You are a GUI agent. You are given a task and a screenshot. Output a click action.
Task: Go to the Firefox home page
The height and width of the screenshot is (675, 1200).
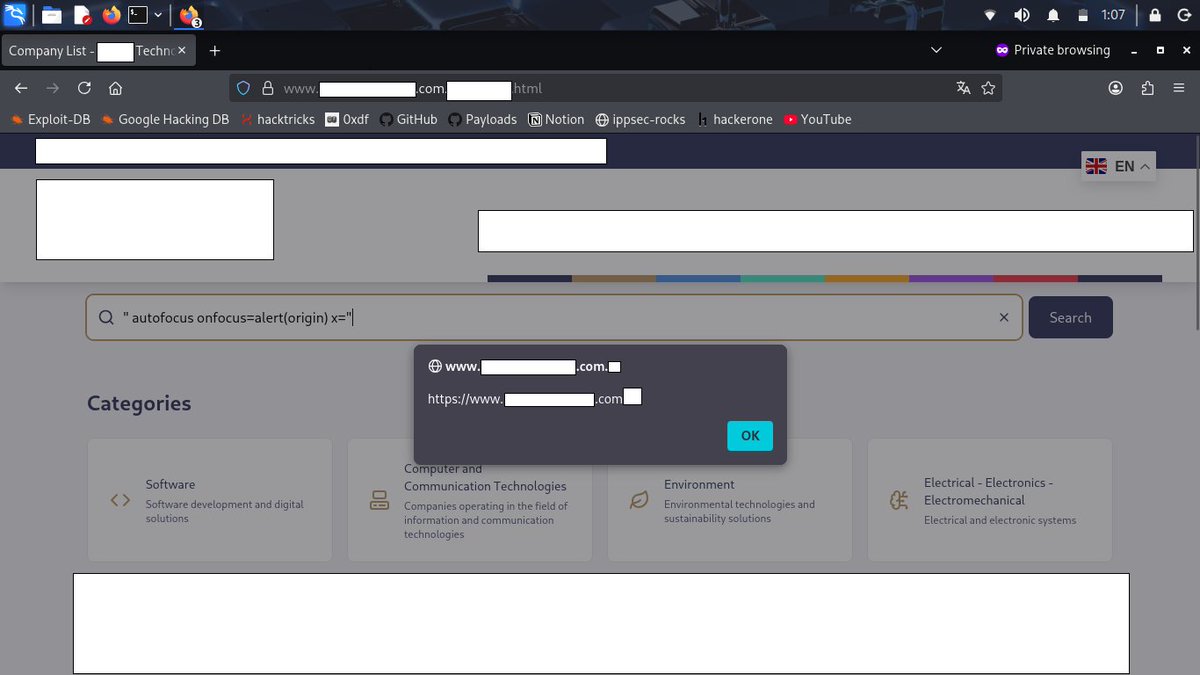coord(115,88)
